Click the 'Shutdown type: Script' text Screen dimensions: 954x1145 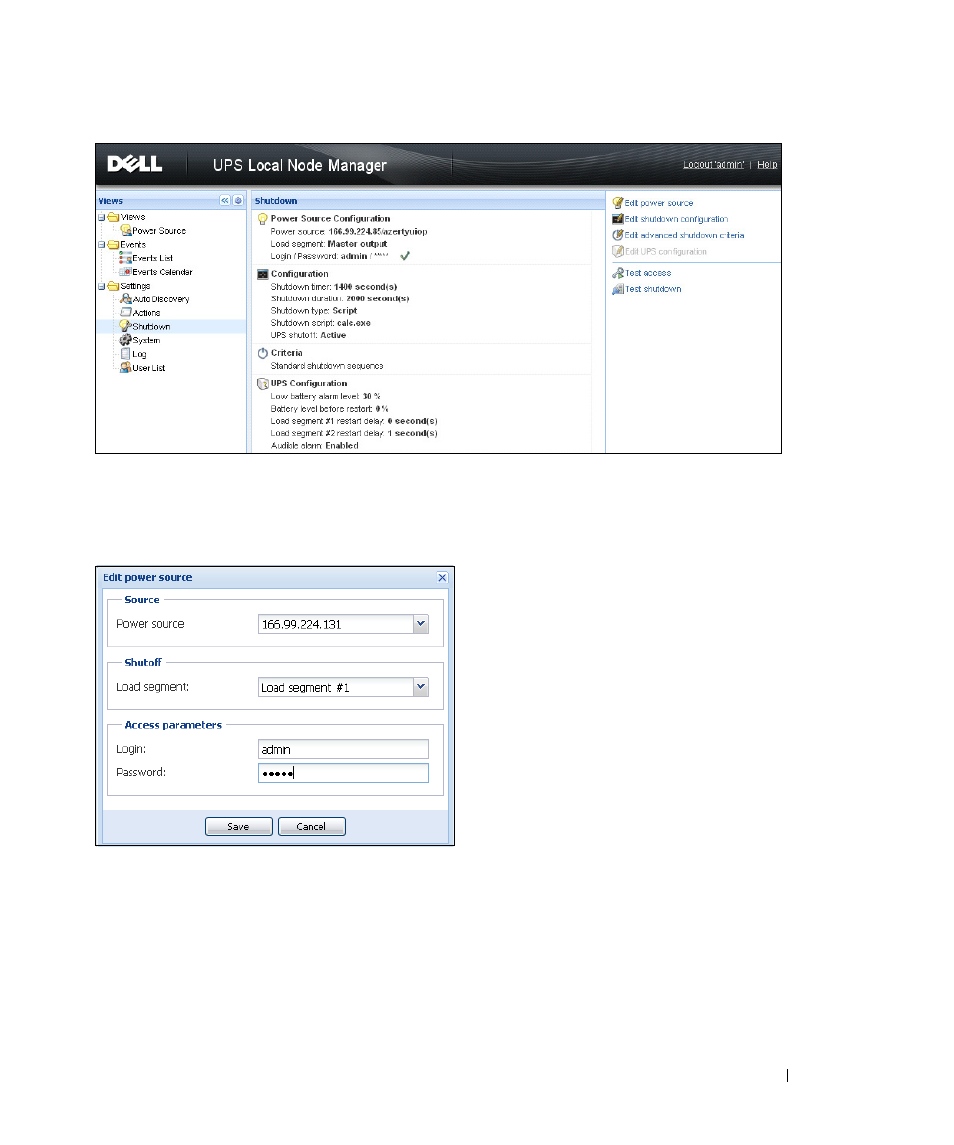tap(314, 310)
